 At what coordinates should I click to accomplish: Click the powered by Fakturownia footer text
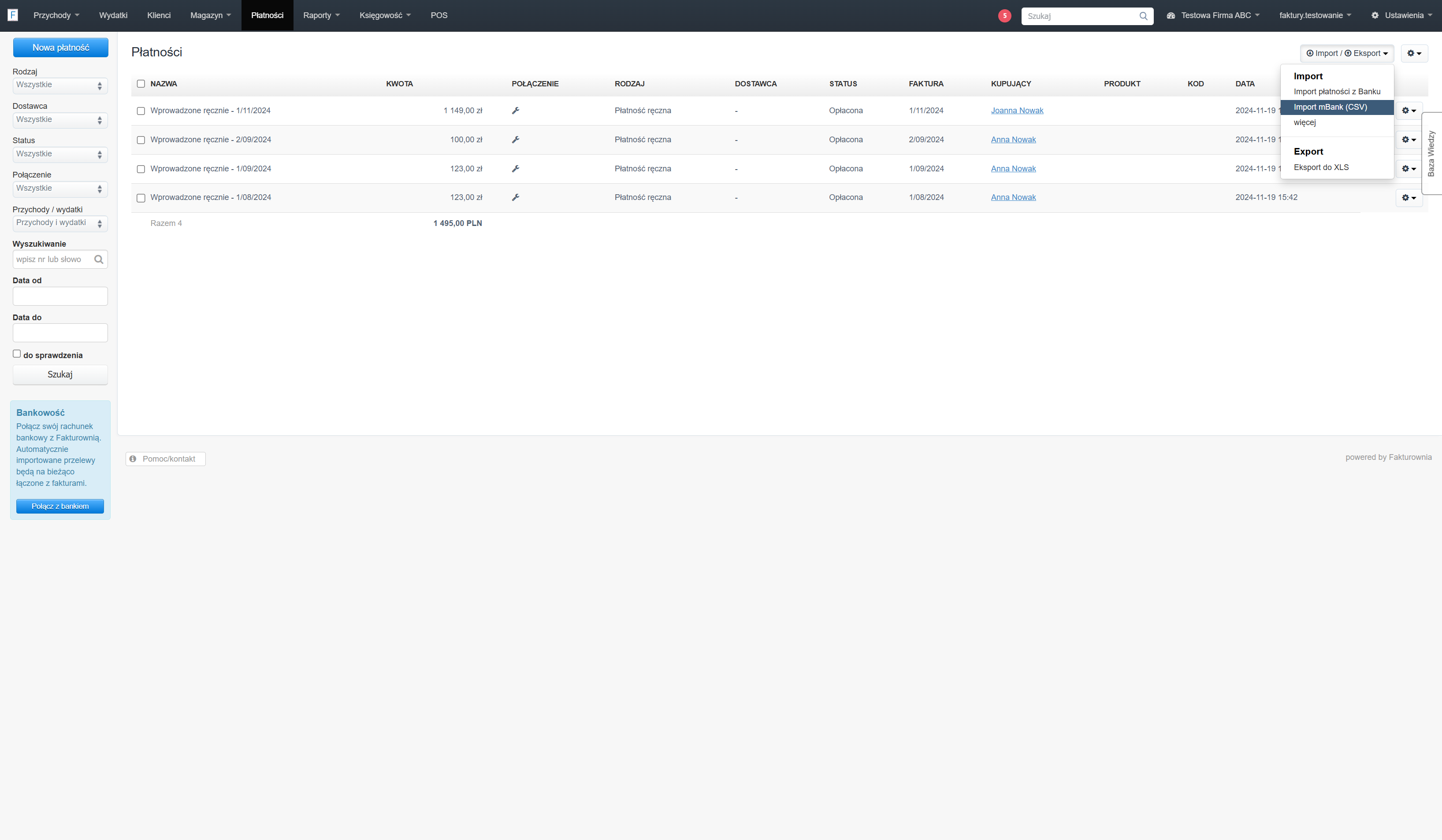(1388, 457)
